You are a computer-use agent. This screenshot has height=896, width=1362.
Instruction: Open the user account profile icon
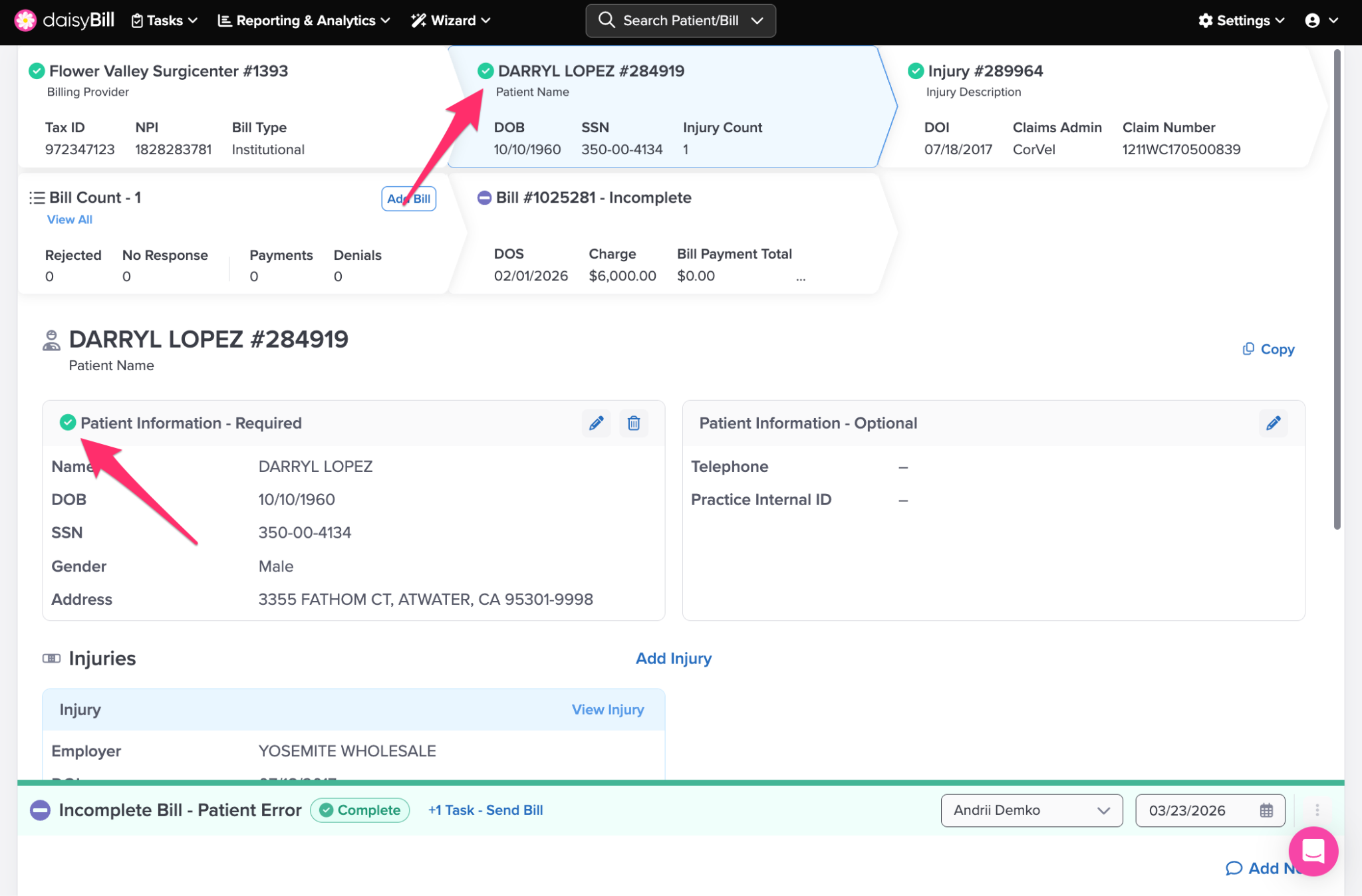1313,21
